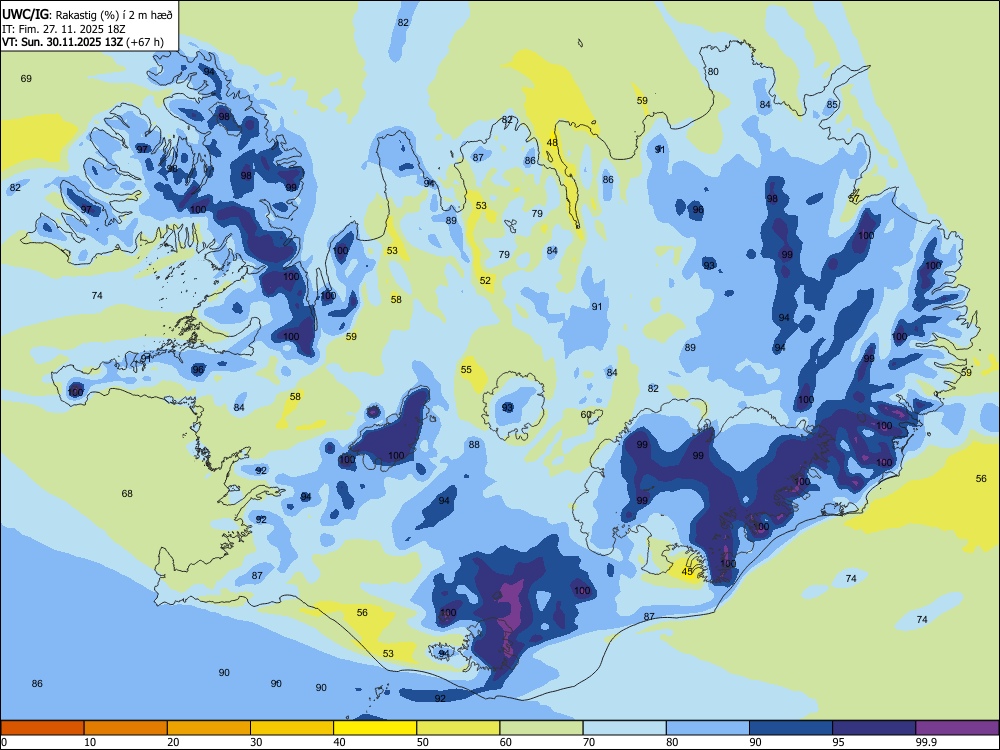Click the map value '55' in the central highlands
Screen dimensions: 1000x750
pyautogui.click(x=466, y=370)
